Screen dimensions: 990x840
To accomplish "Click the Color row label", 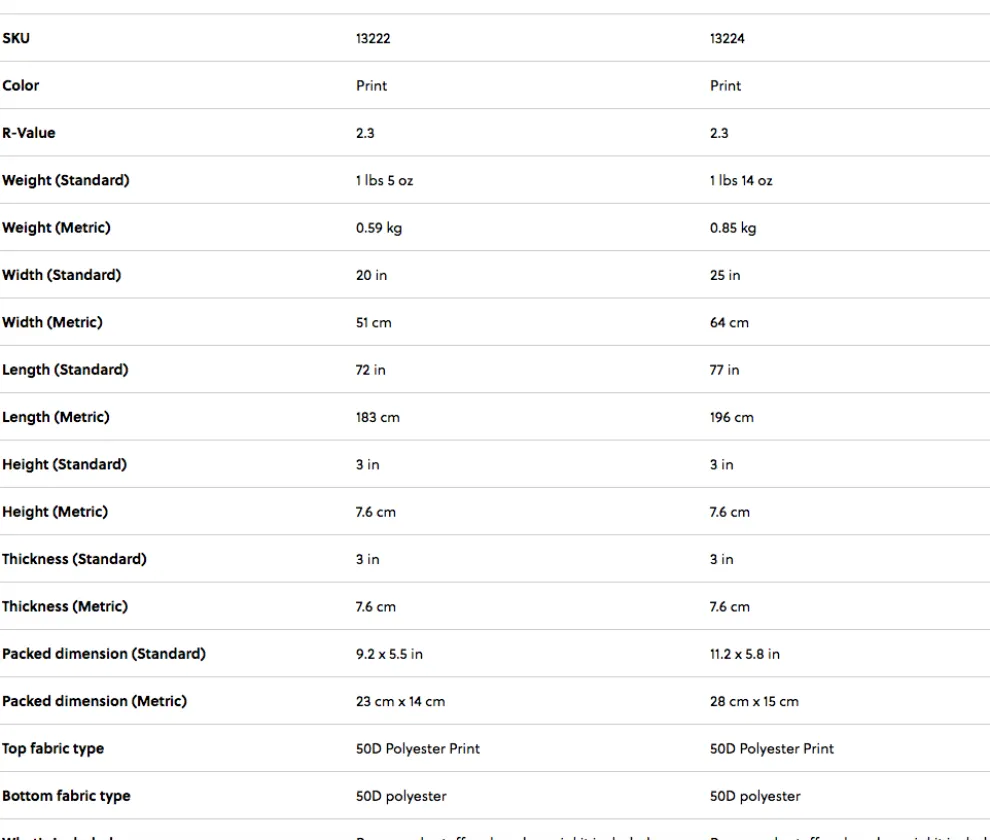I will point(21,86).
